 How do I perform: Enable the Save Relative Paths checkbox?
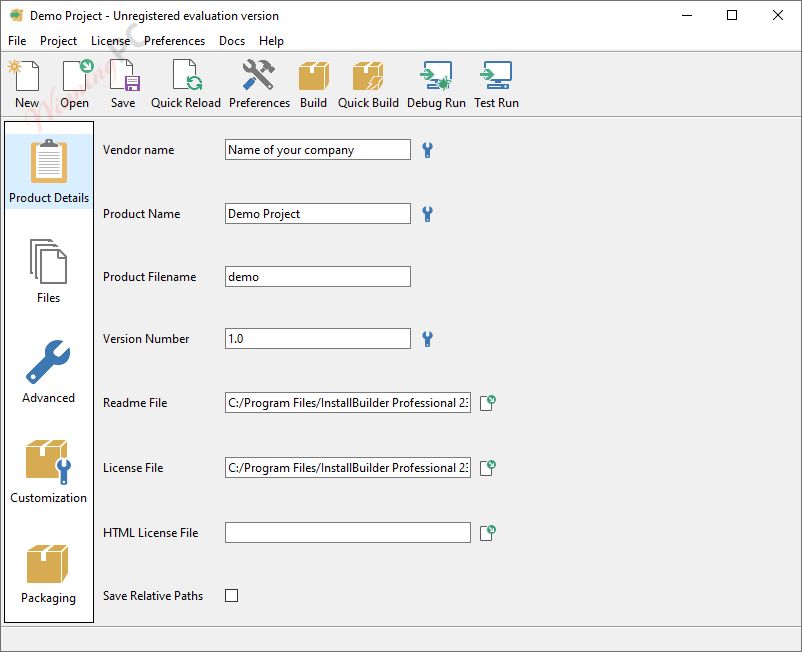(232, 595)
